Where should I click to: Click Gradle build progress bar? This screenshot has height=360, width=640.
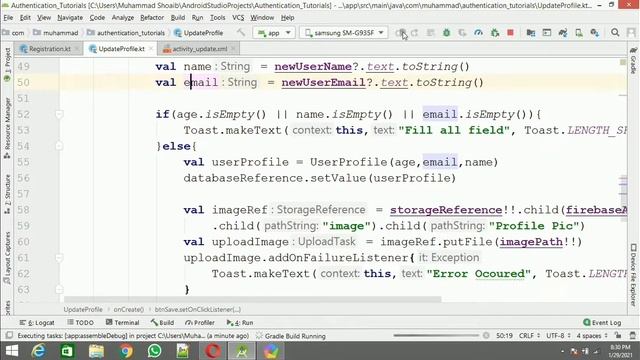(x=436, y=336)
